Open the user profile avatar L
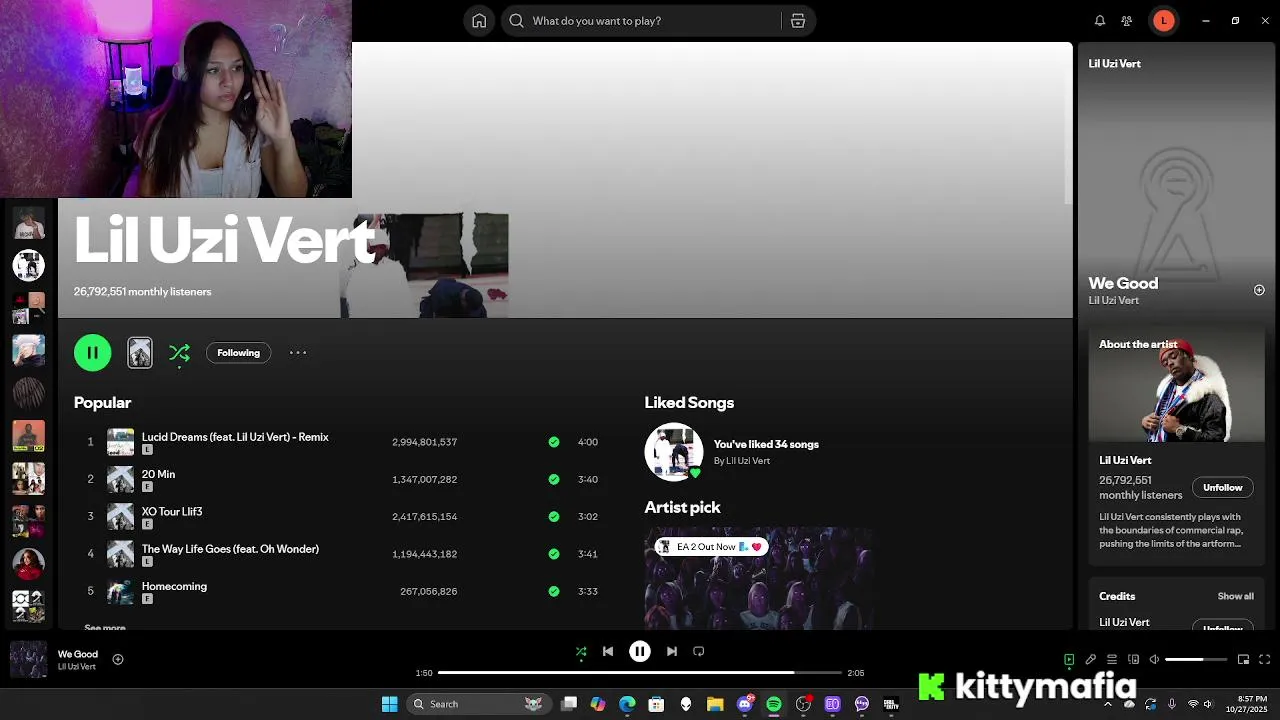Image resolution: width=1280 pixels, height=720 pixels. [1163, 20]
